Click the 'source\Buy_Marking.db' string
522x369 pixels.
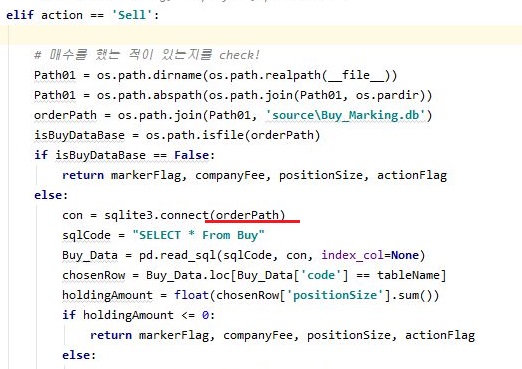pyautogui.click(x=345, y=115)
